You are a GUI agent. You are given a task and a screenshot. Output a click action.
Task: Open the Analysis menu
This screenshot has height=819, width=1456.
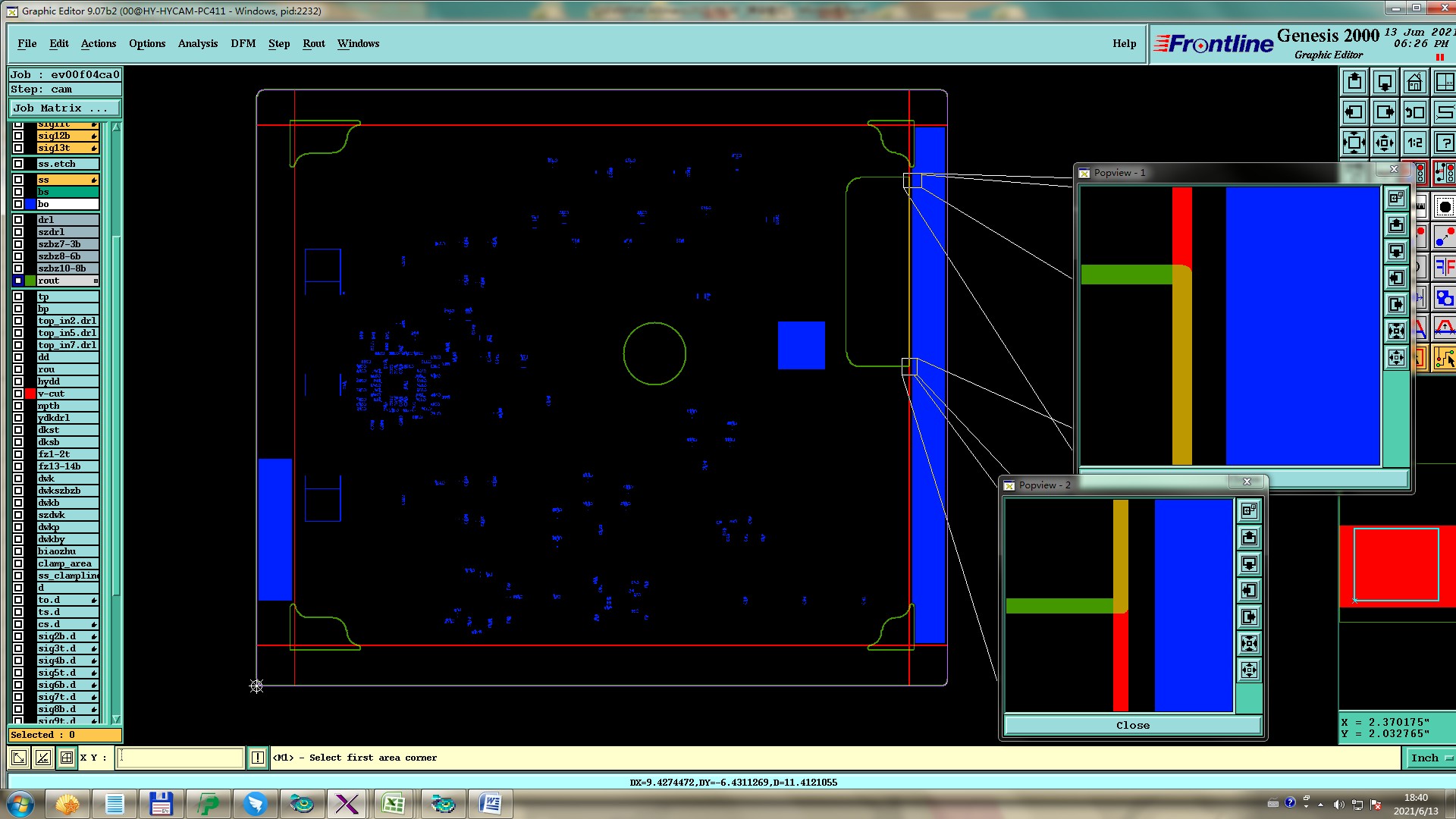tap(197, 43)
